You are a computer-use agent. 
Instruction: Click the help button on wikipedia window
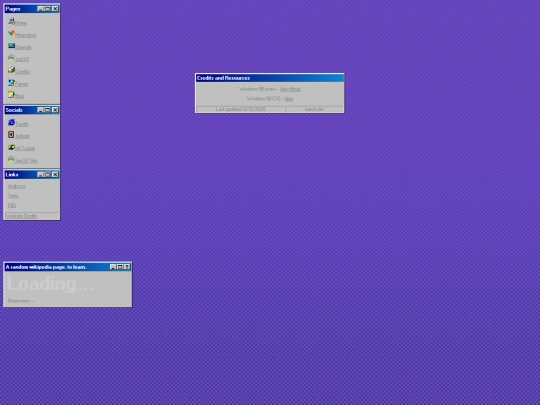pyautogui.click(x=127, y=267)
